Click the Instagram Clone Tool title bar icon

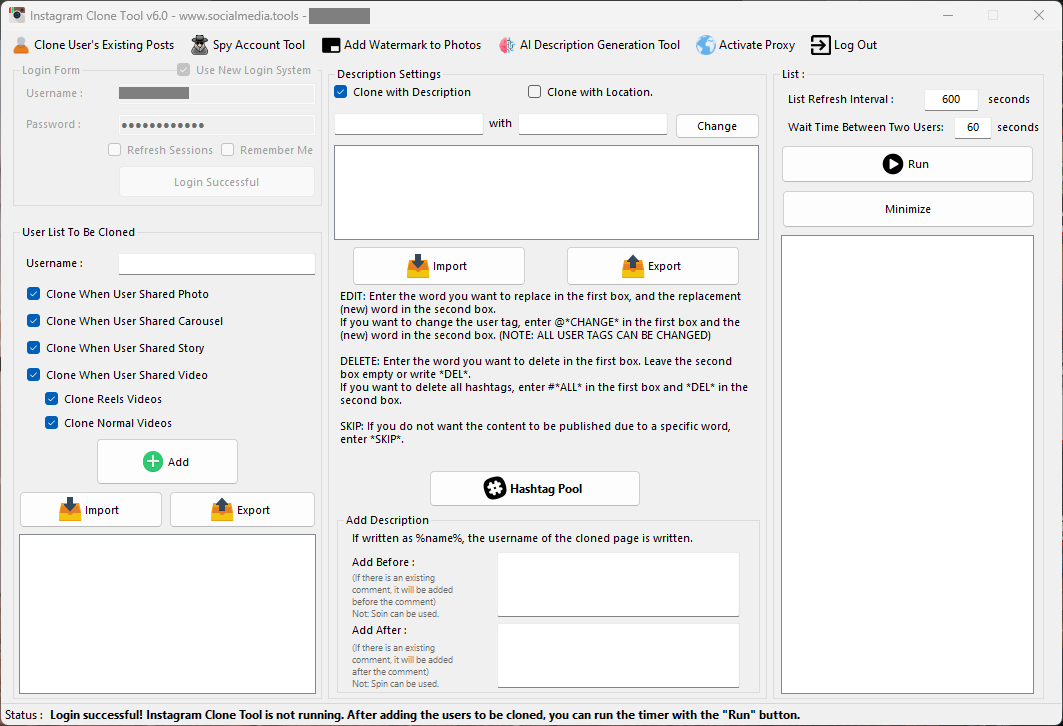click(17, 15)
